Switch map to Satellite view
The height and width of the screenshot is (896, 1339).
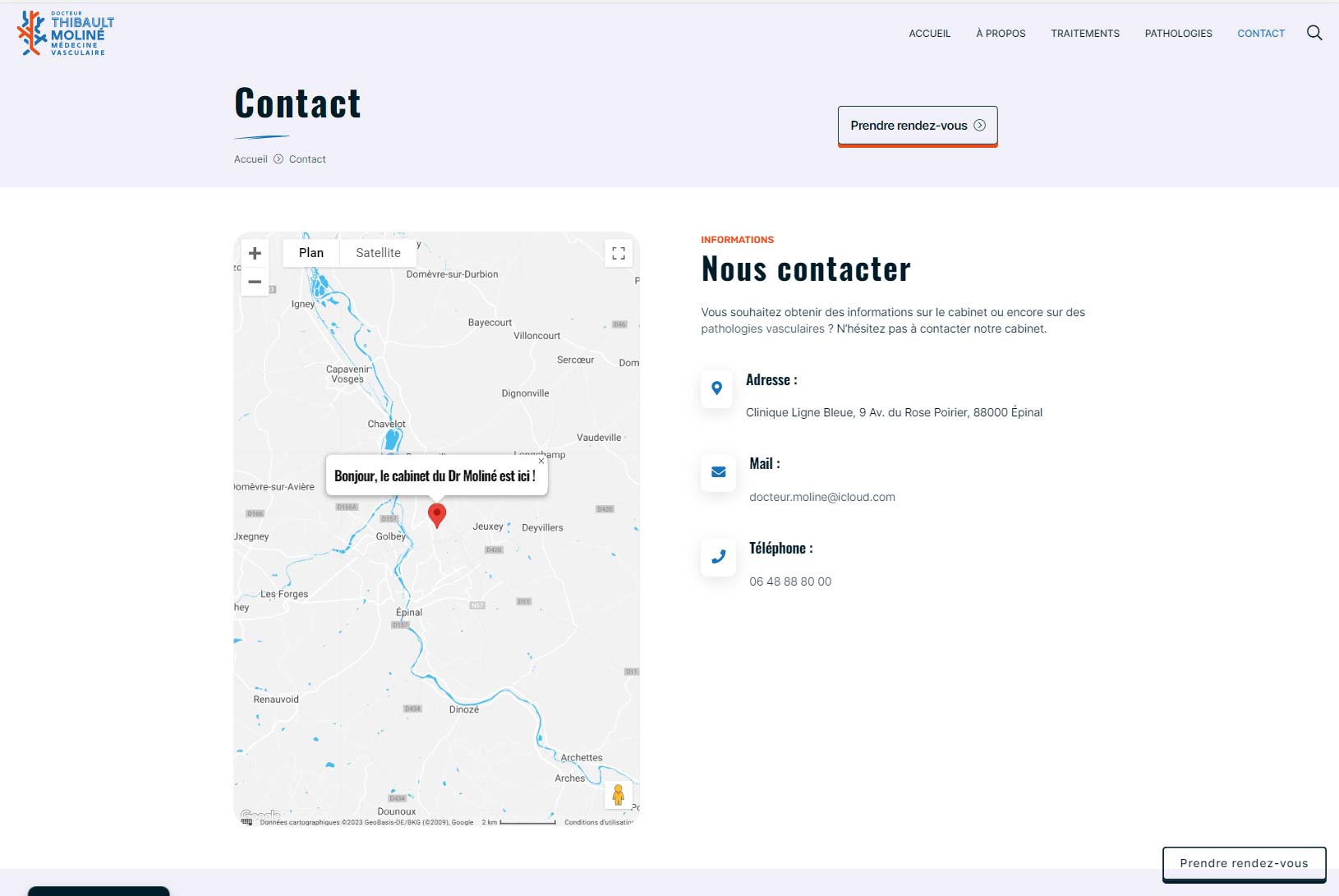(x=378, y=253)
